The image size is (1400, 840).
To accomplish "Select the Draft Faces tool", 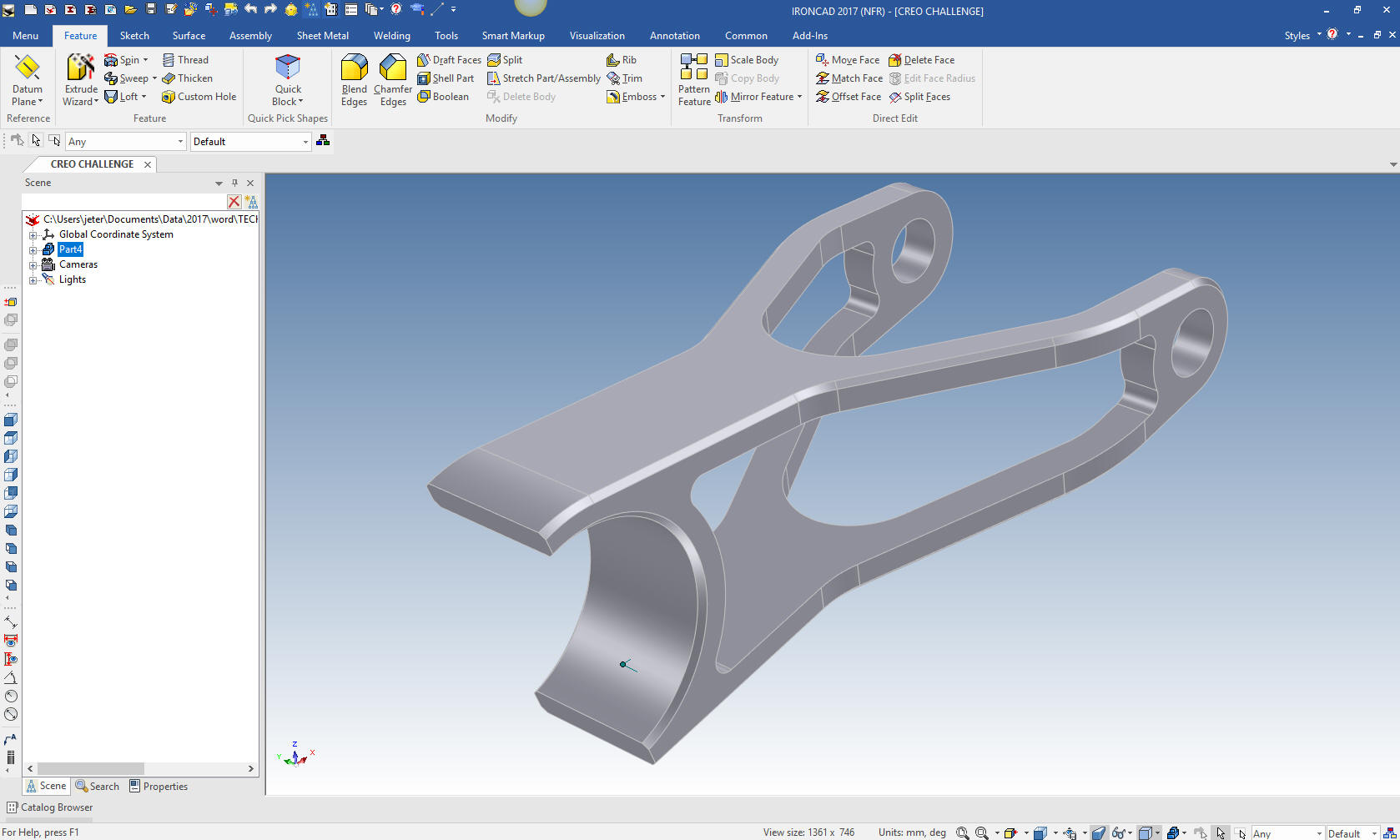I will [x=449, y=60].
